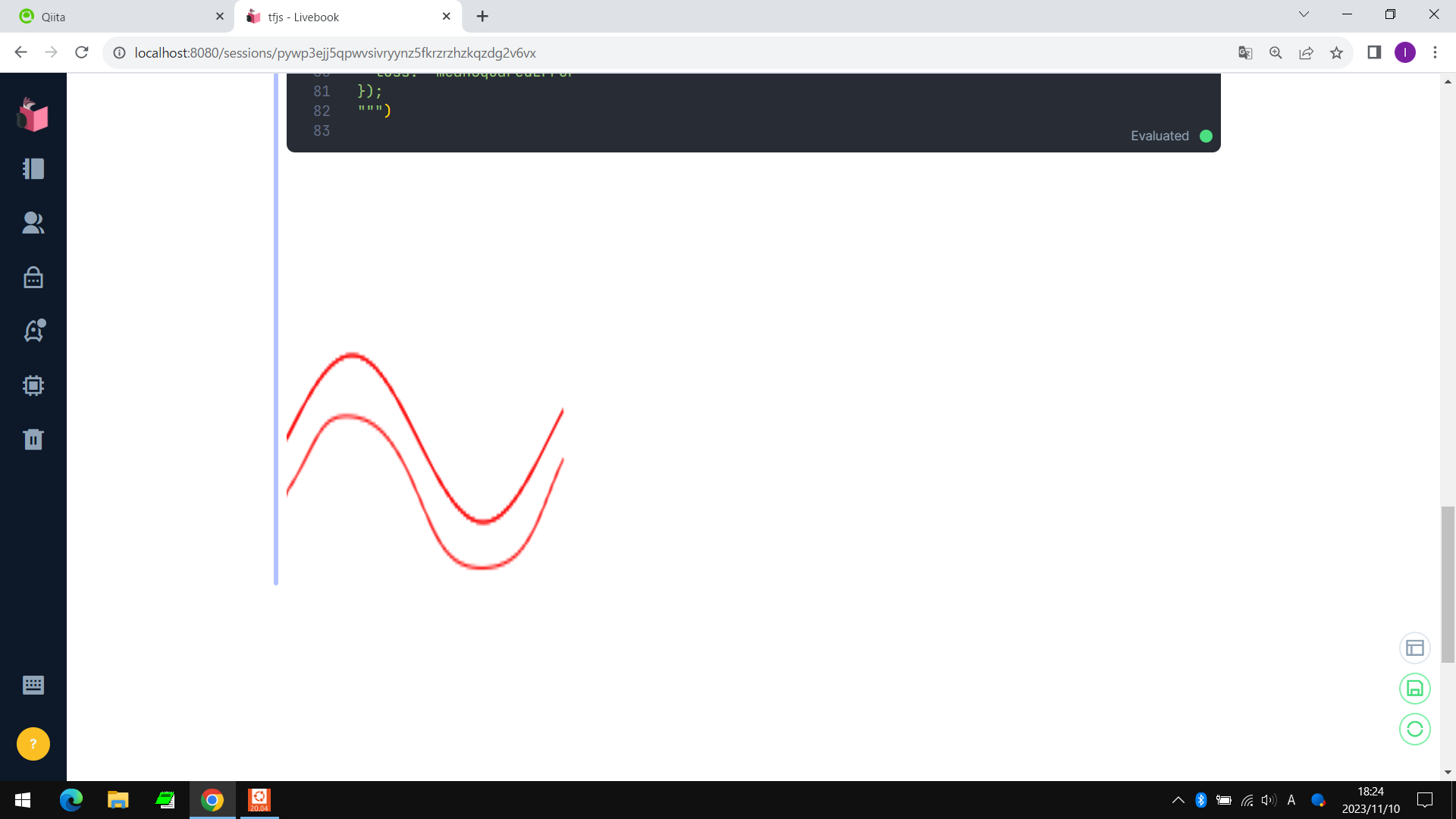
Task: Click the green circular reload icon
Action: [x=1414, y=729]
